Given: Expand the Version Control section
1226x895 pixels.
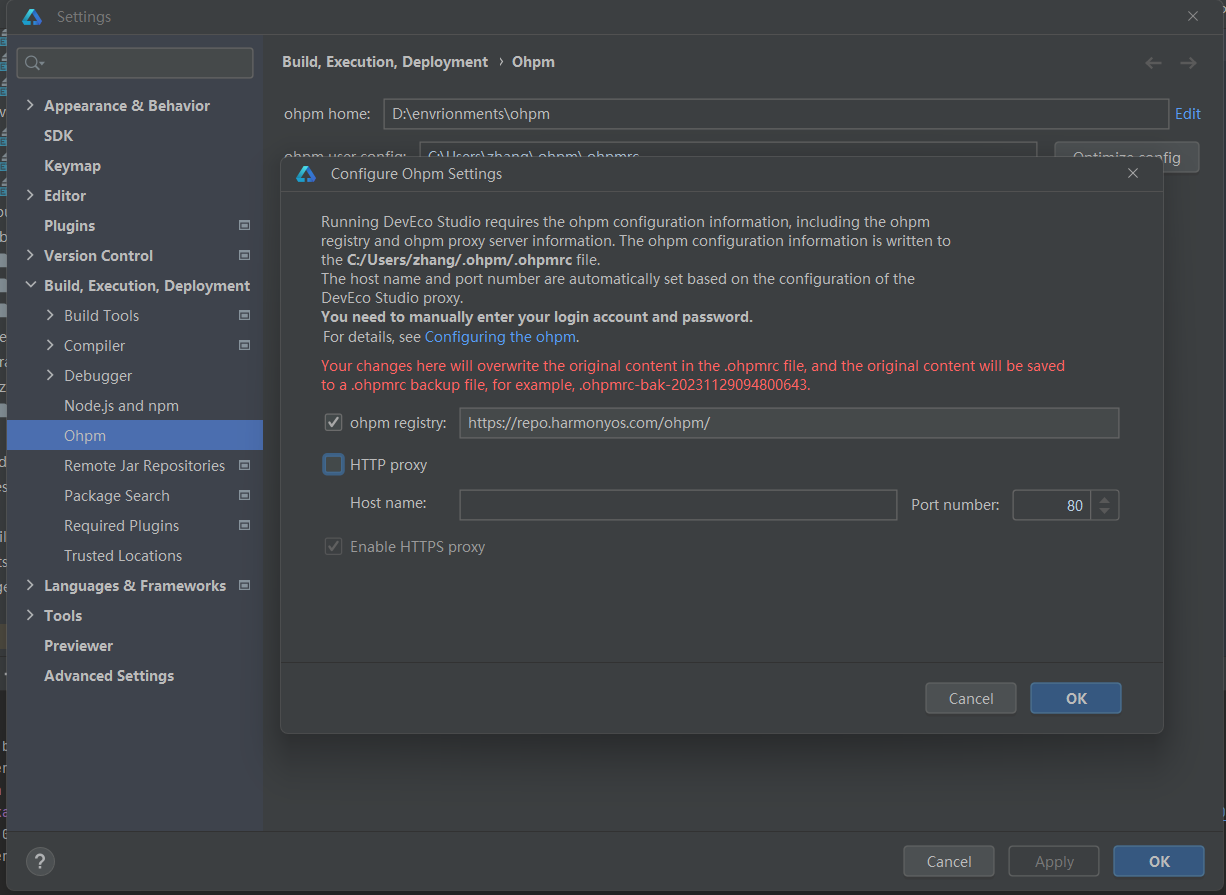Looking at the screenshot, I should (x=30, y=255).
